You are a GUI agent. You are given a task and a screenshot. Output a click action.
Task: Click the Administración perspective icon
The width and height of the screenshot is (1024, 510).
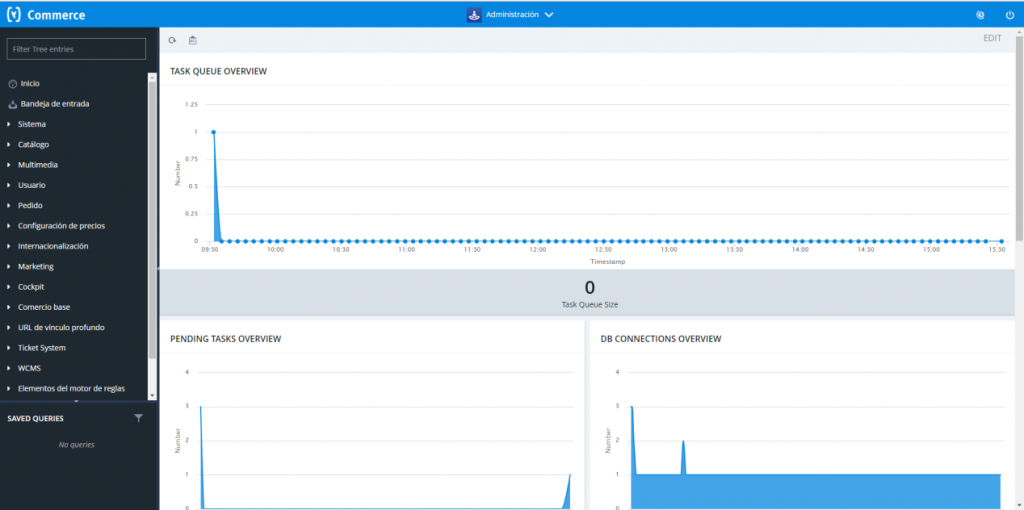[x=474, y=15]
